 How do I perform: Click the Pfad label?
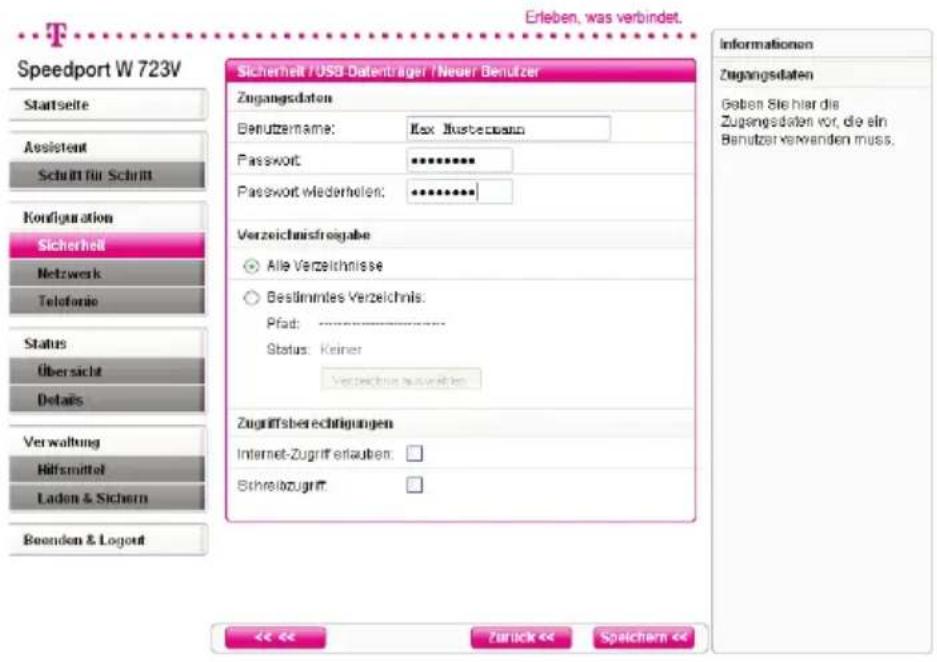point(283,324)
